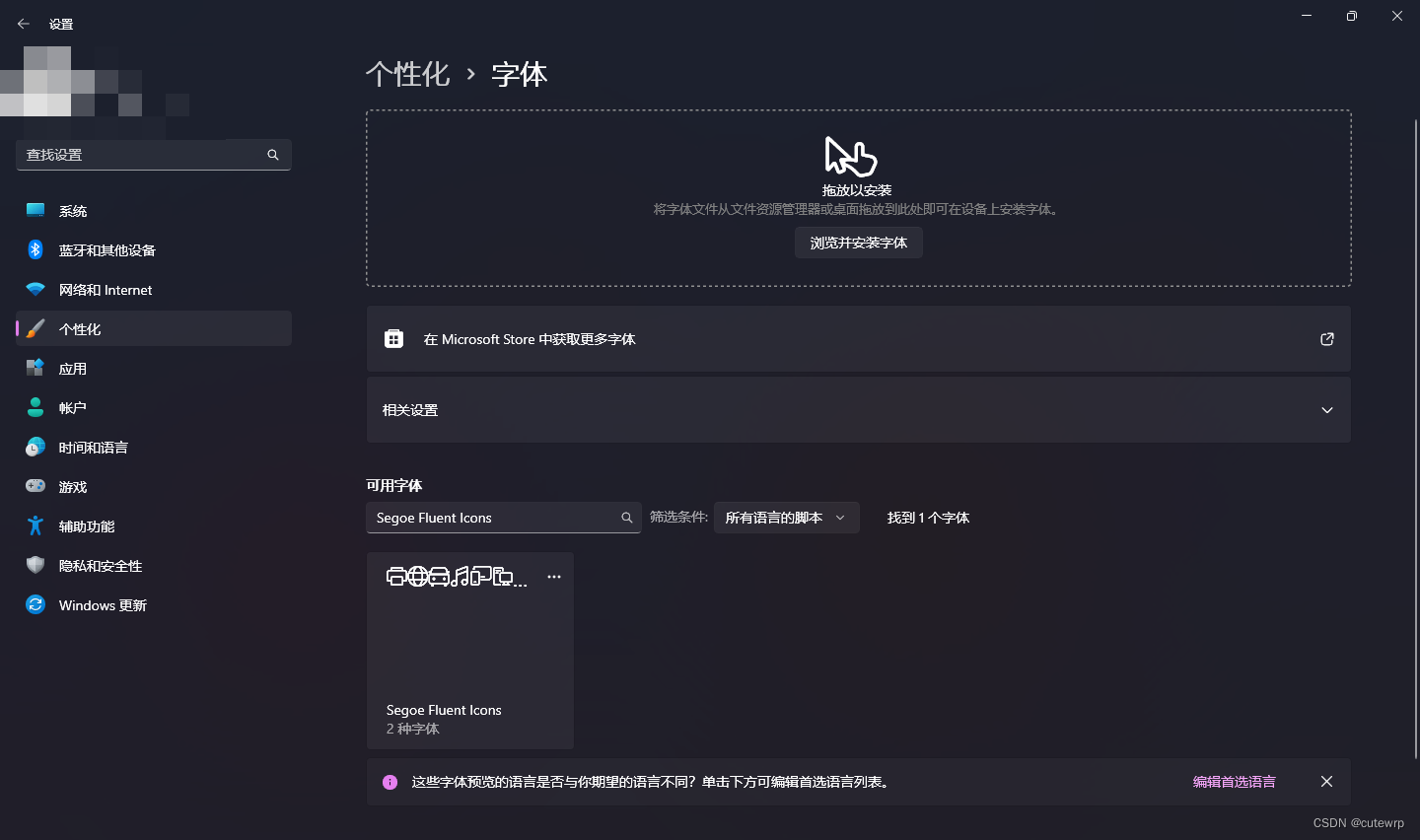Click the gamepad icon for 游戏
This screenshot has height=840, width=1420.
point(35,486)
